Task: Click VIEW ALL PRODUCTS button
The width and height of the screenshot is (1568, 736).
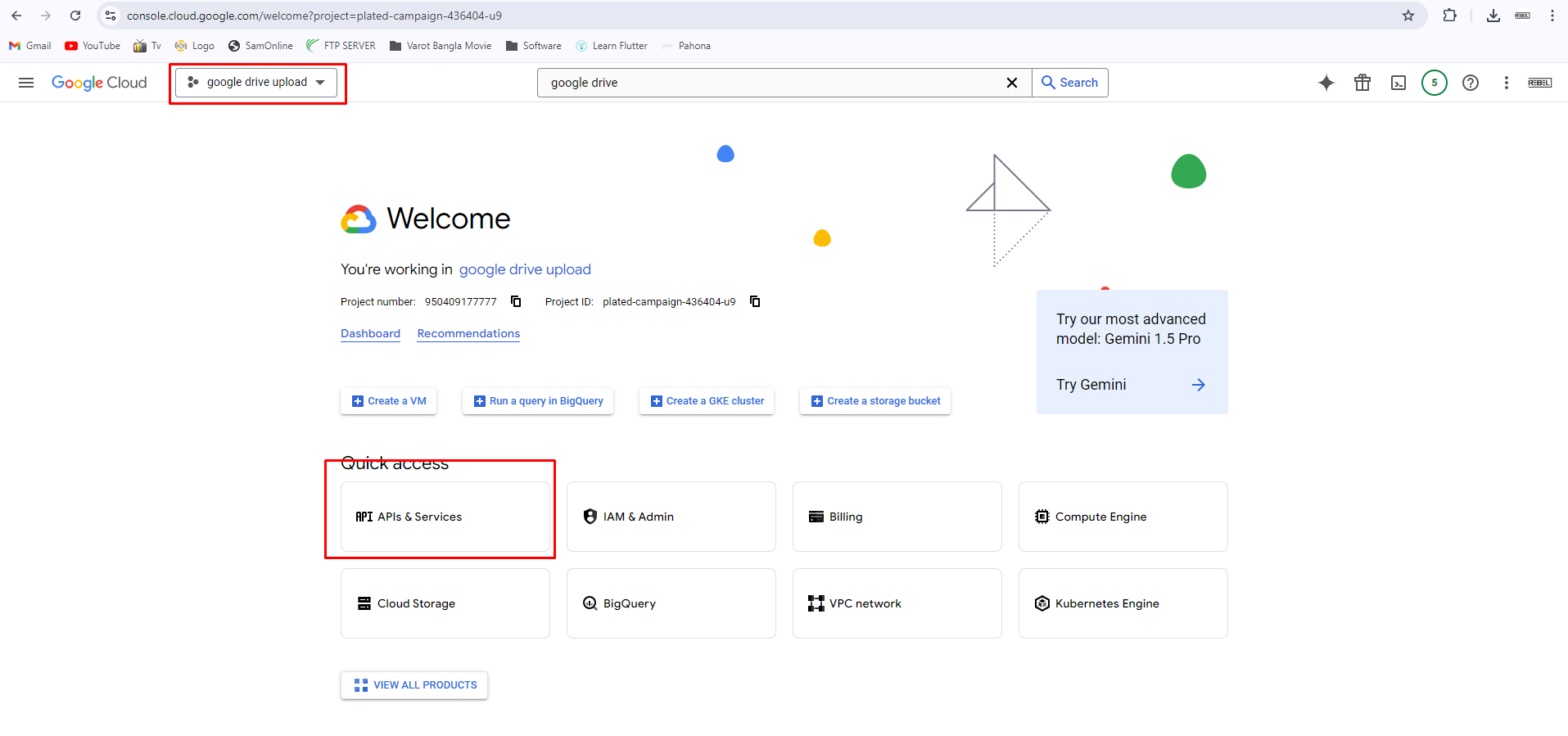Action: tap(414, 685)
